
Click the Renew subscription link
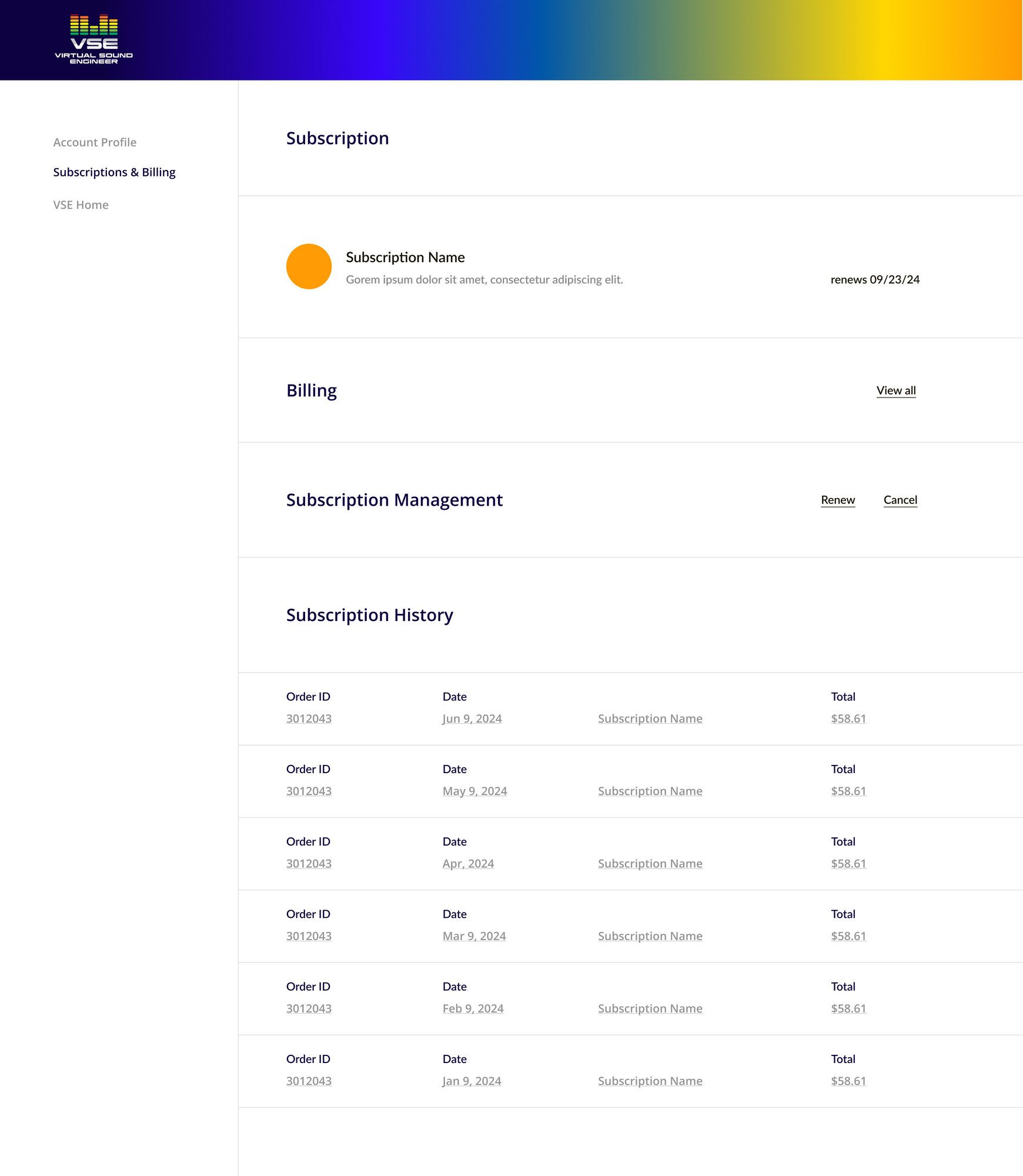point(837,500)
